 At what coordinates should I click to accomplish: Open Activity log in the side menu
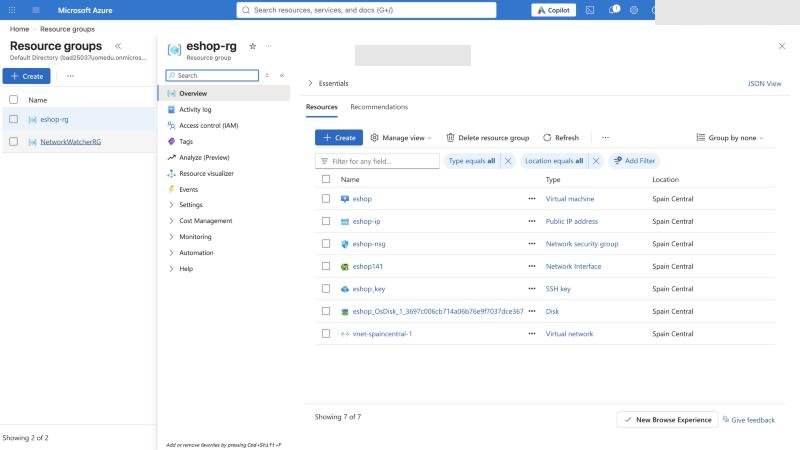tap(195, 109)
